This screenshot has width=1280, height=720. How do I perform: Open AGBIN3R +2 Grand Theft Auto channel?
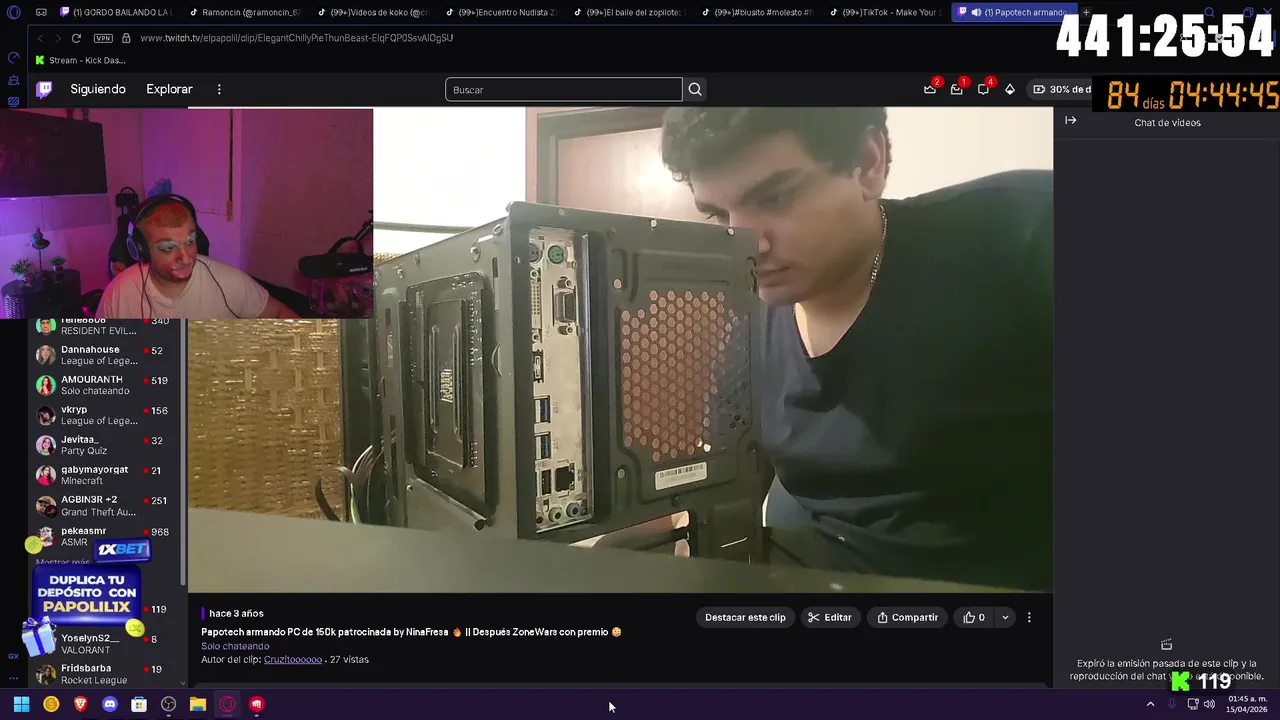click(106, 505)
